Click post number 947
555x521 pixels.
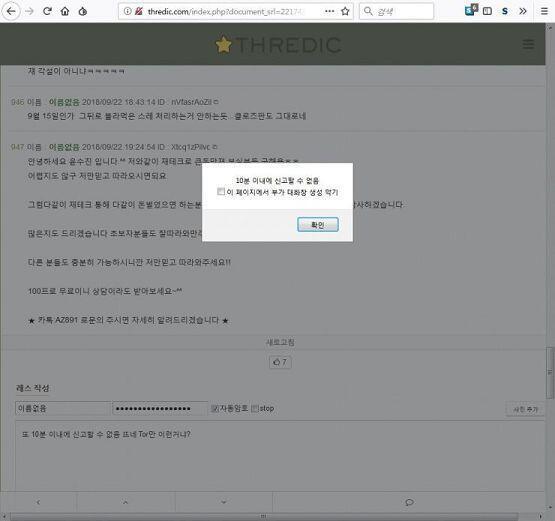pyautogui.click(x=17, y=147)
